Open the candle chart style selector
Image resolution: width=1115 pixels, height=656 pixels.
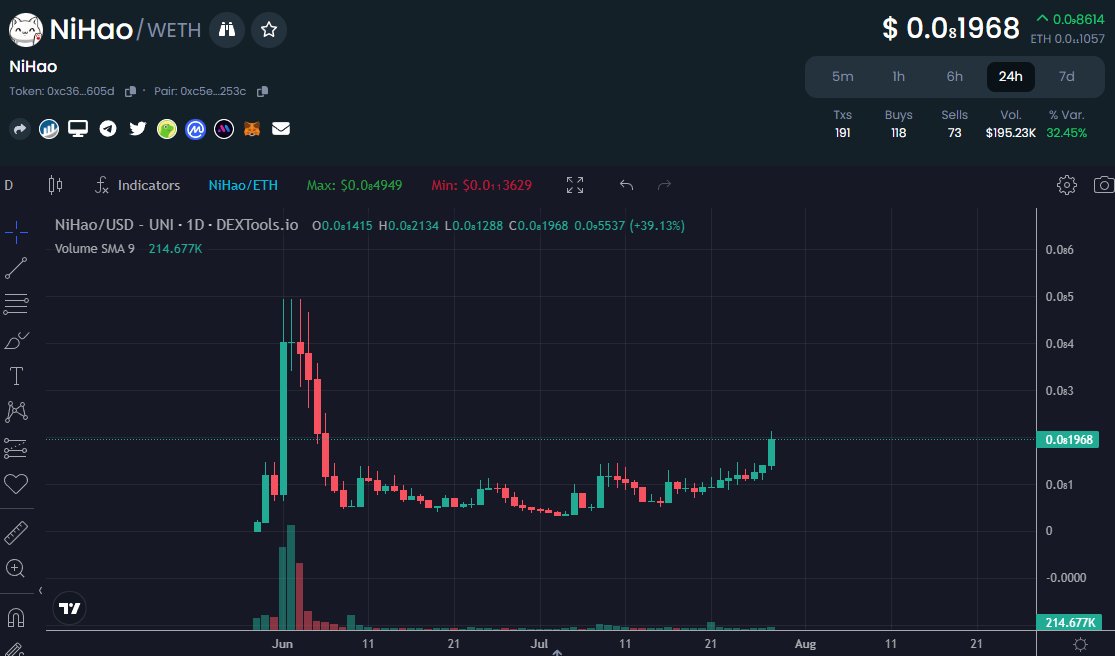click(x=55, y=185)
